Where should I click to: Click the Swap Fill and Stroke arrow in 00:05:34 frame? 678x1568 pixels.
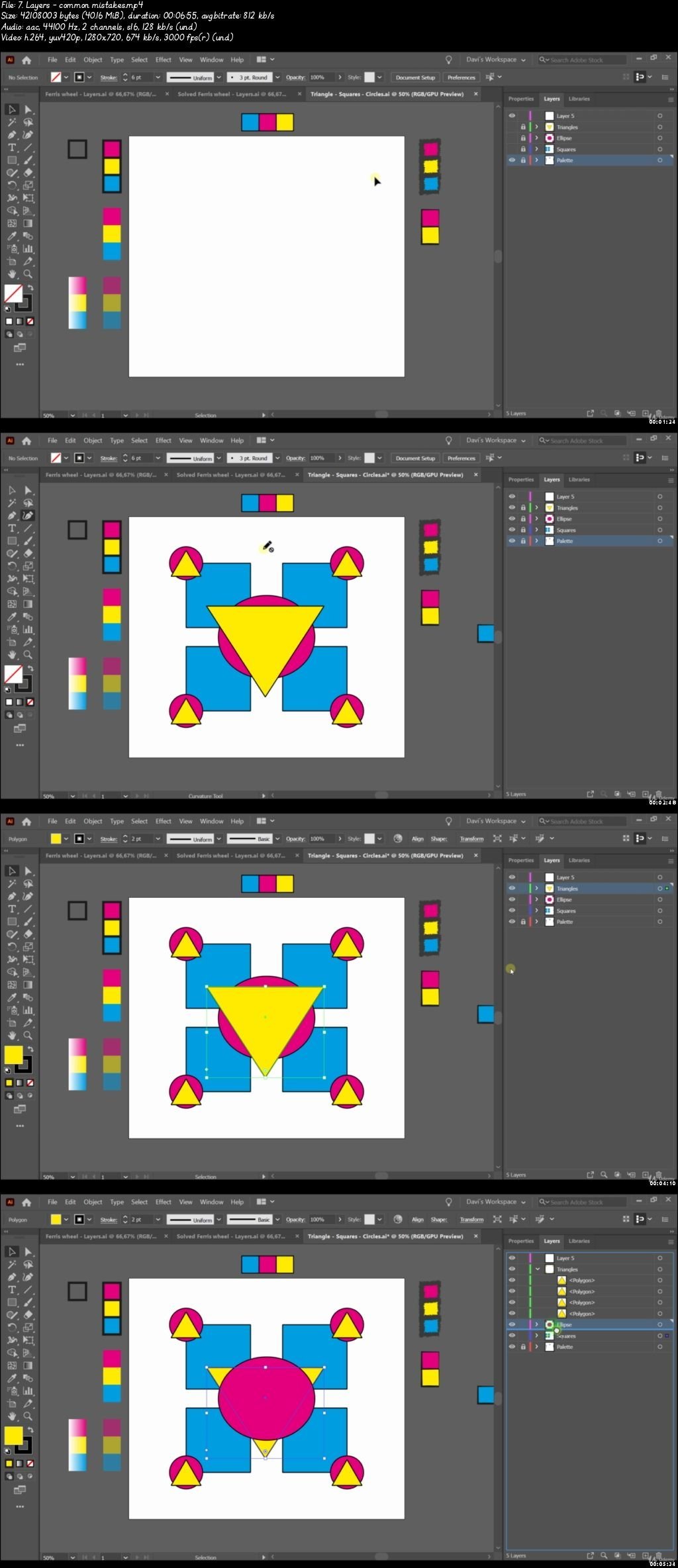pos(30,1430)
